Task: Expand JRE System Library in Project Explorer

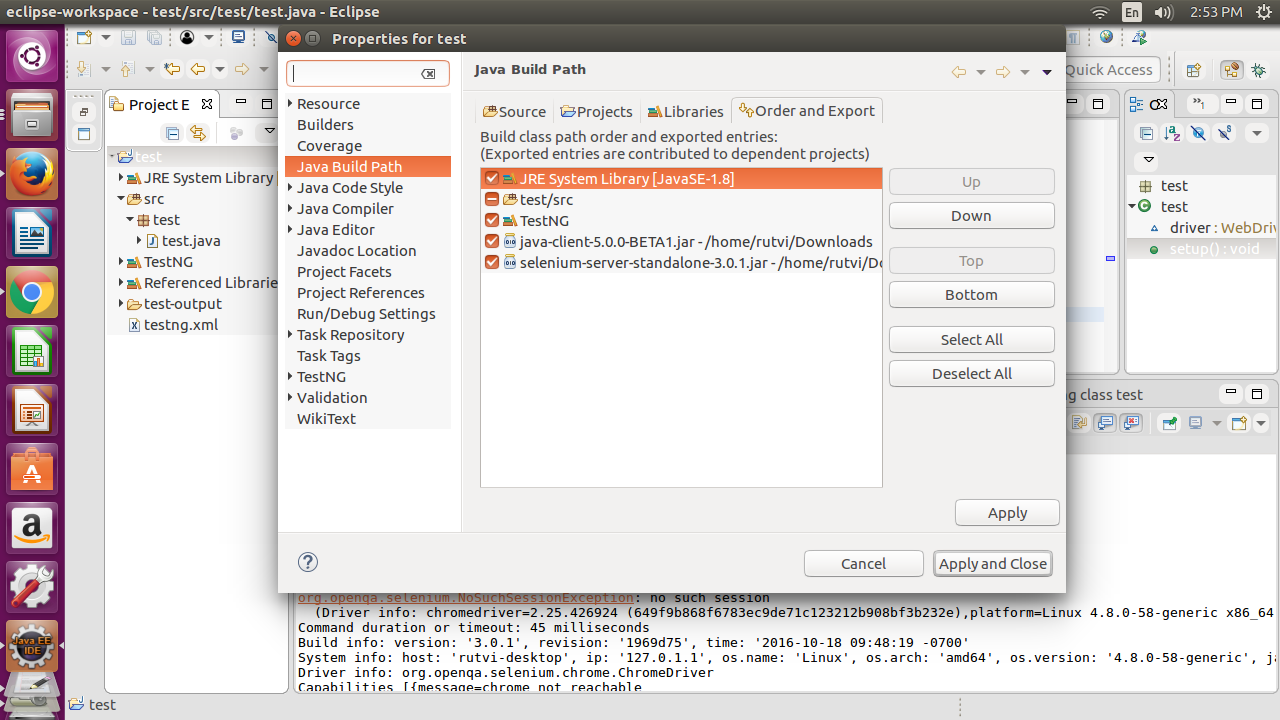Action: pos(121,177)
